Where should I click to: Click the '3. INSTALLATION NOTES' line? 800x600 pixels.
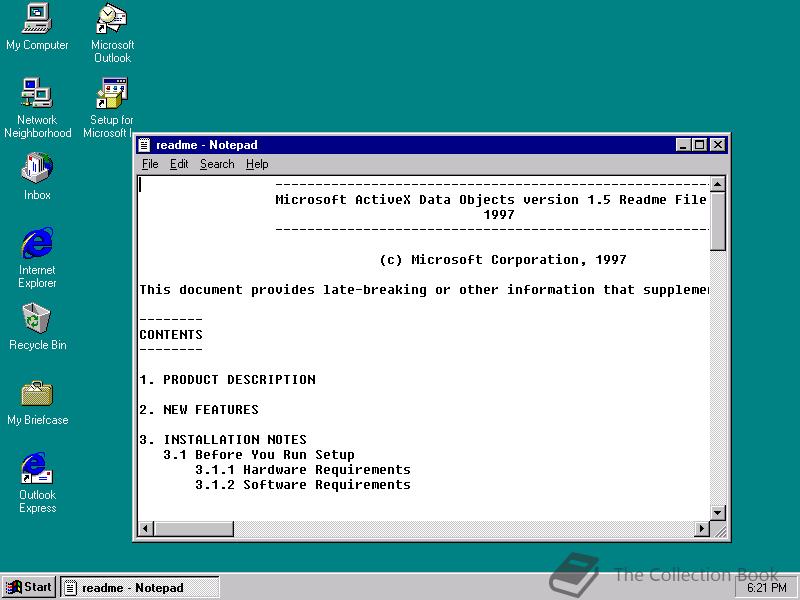point(223,440)
